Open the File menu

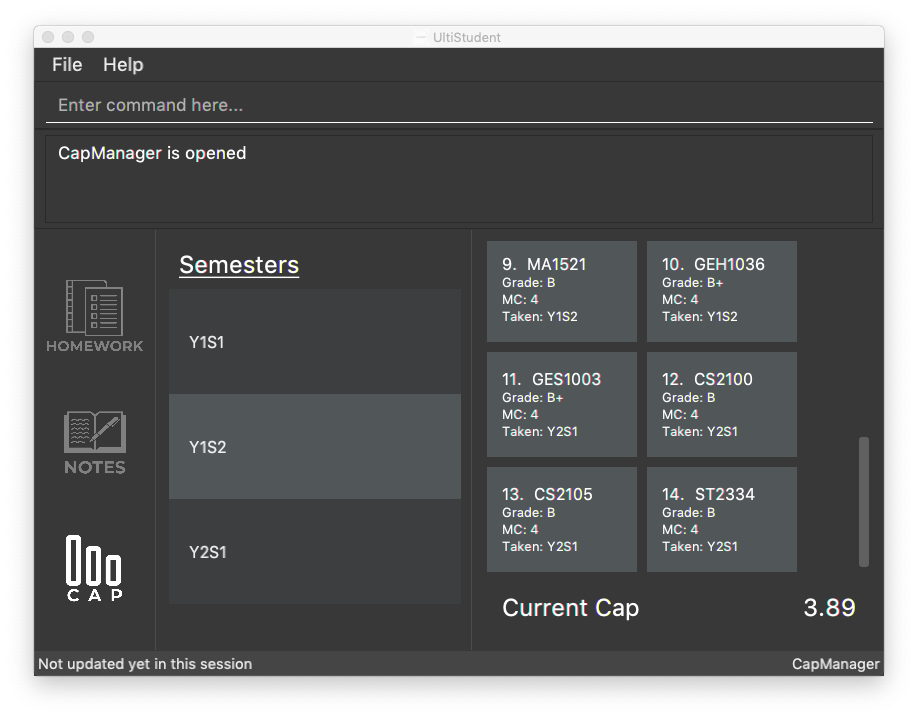point(67,64)
